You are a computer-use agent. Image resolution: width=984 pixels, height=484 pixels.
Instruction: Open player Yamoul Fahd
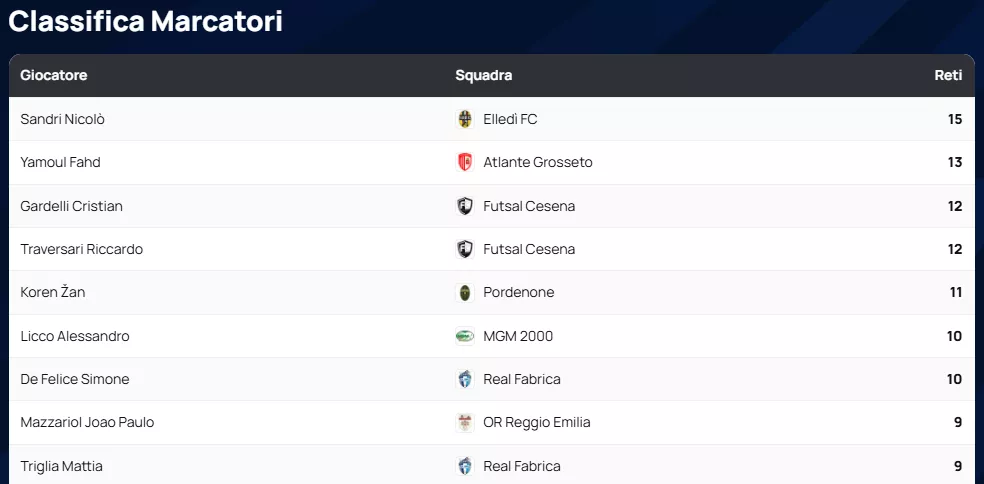[61, 162]
